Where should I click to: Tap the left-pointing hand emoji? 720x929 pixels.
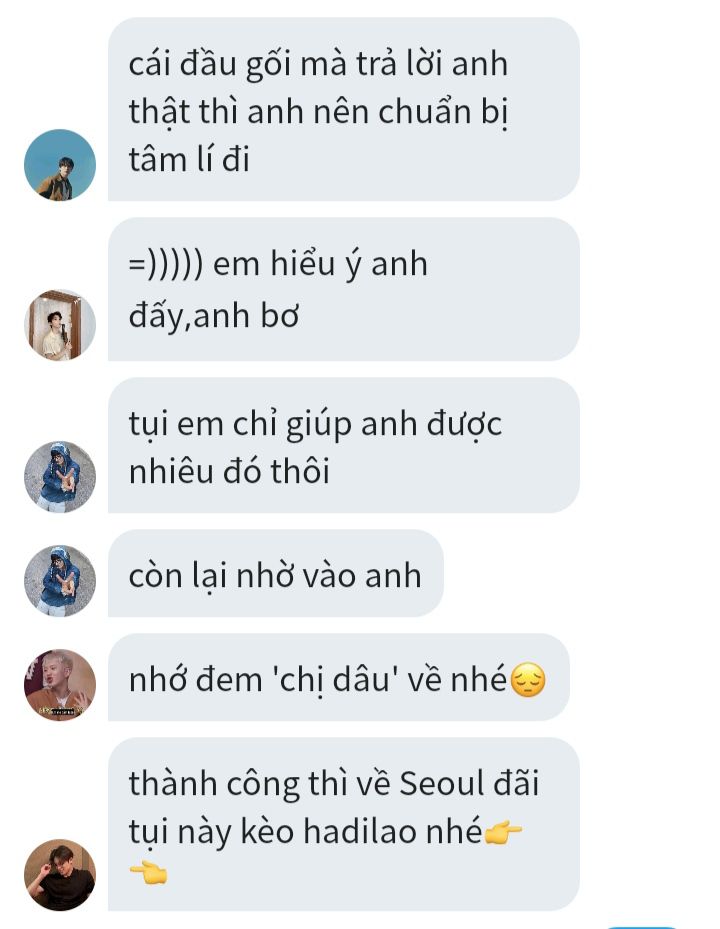(x=148, y=873)
